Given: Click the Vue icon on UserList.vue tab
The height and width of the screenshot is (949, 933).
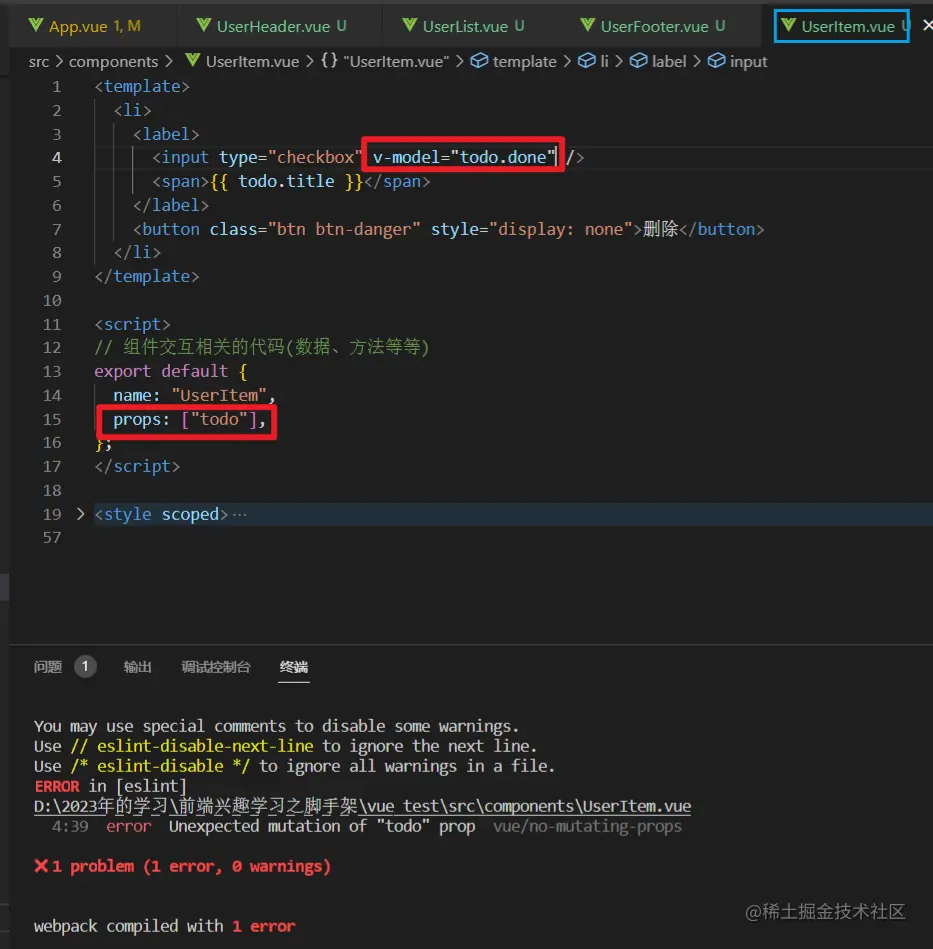Looking at the screenshot, I should click(410, 25).
